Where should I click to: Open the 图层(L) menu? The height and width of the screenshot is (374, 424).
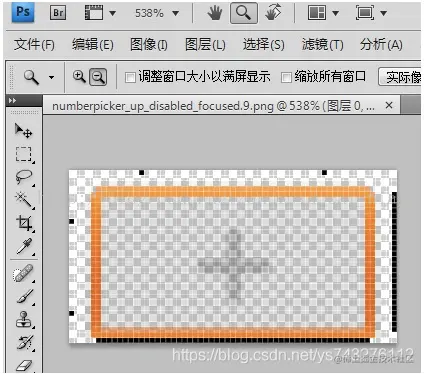[x=205, y=44]
